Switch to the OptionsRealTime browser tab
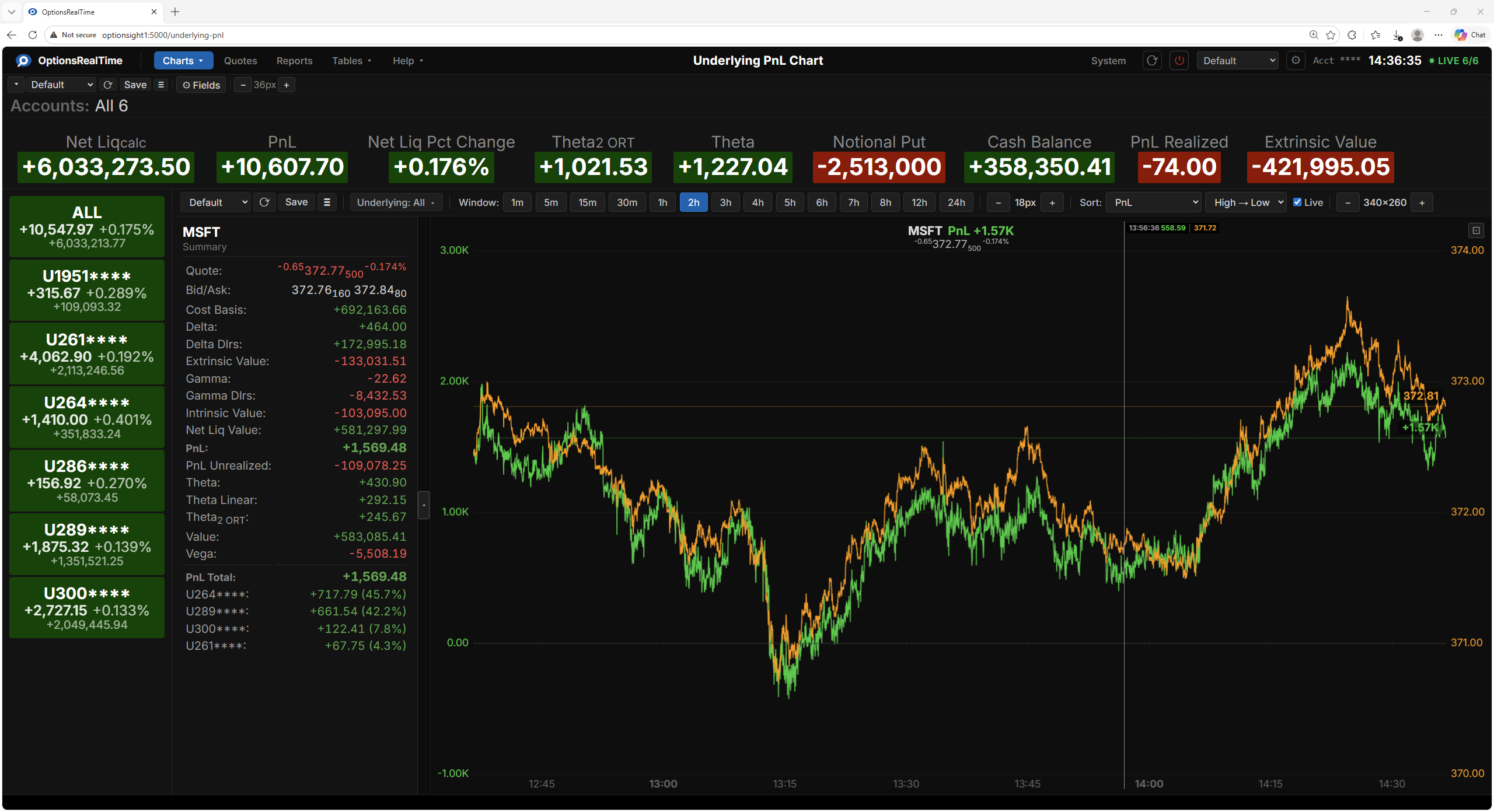The image size is (1494, 812). pyautogui.click(x=93, y=12)
